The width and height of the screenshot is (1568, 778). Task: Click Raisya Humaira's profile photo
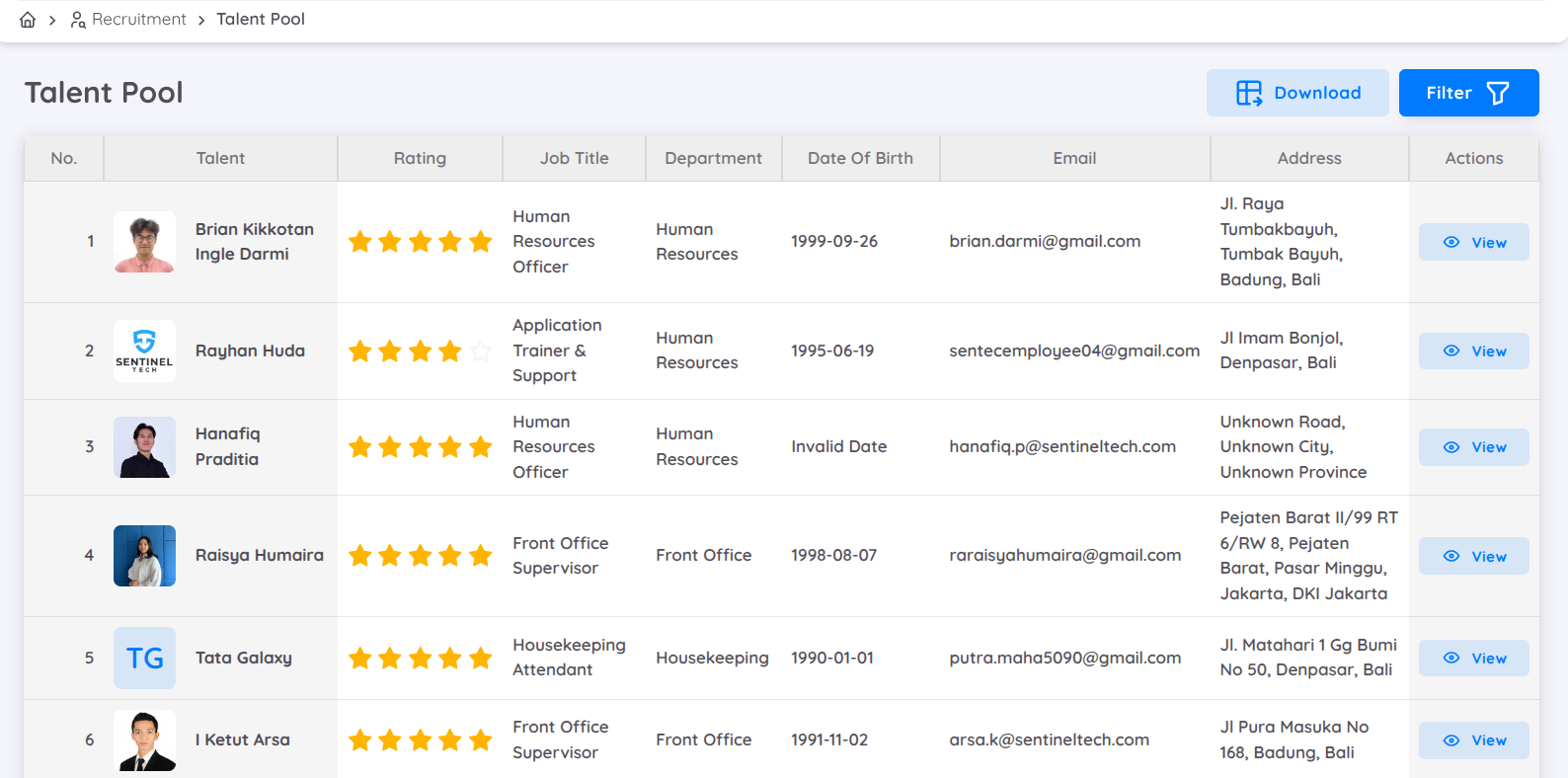pyautogui.click(x=144, y=556)
